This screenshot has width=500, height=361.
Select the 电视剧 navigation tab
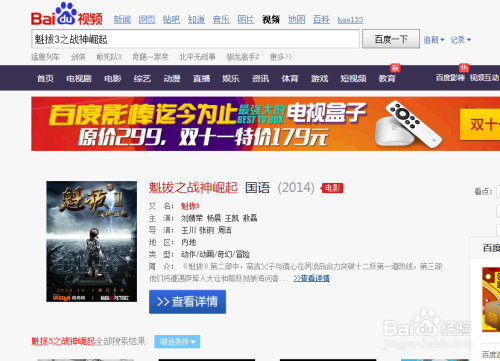[x=79, y=78]
